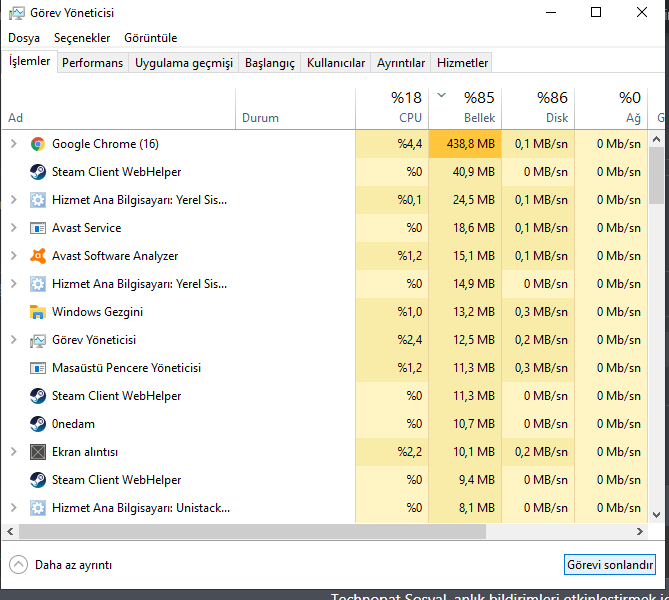The height and width of the screenshot is (600, 669).
Task: Click the Windows Gezgini folder icon
Action: [38, 312]
